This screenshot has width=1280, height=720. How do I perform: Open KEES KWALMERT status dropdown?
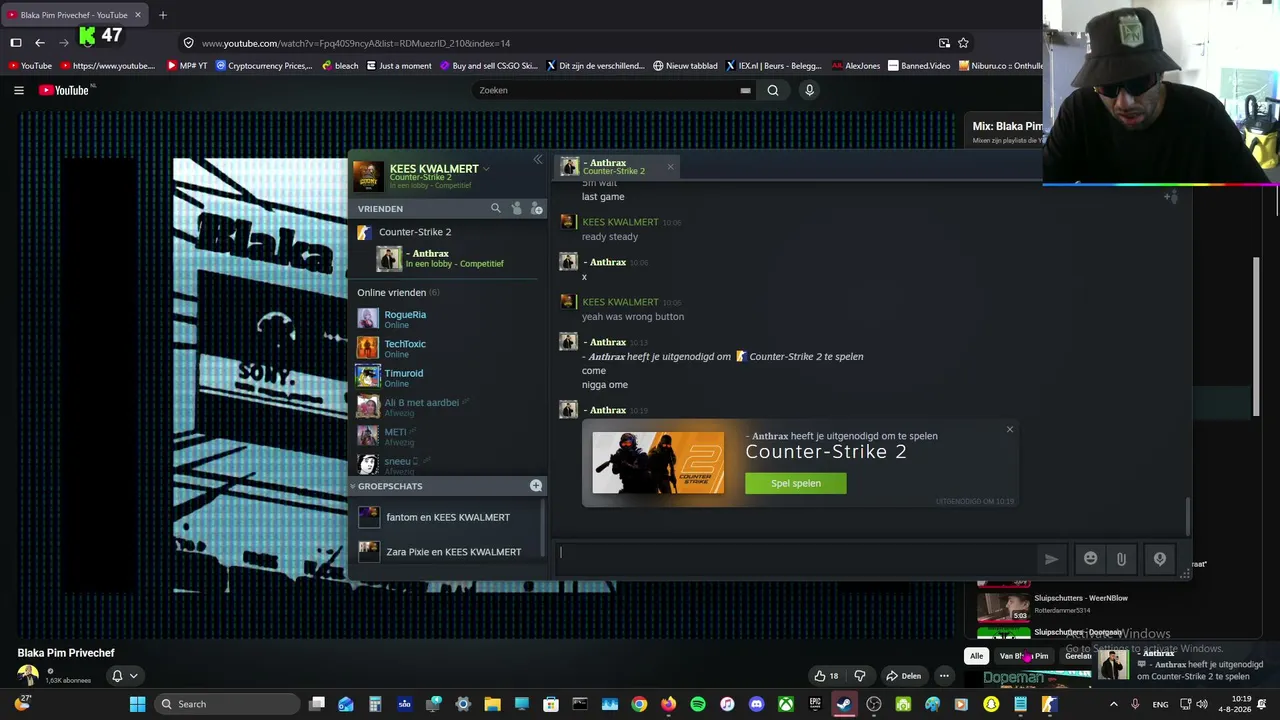486,169
